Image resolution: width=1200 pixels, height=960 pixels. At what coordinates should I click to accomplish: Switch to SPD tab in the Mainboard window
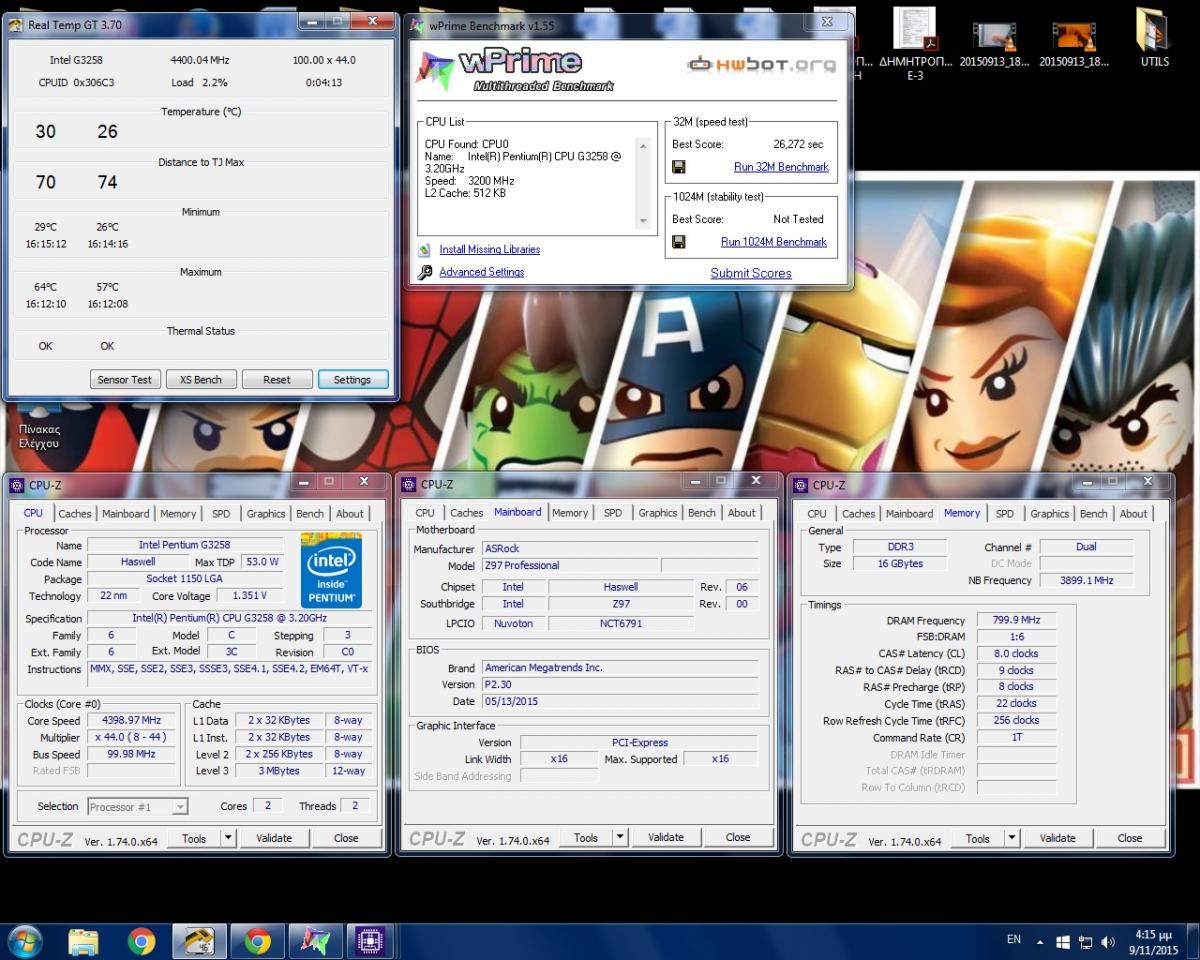point(613,513)
